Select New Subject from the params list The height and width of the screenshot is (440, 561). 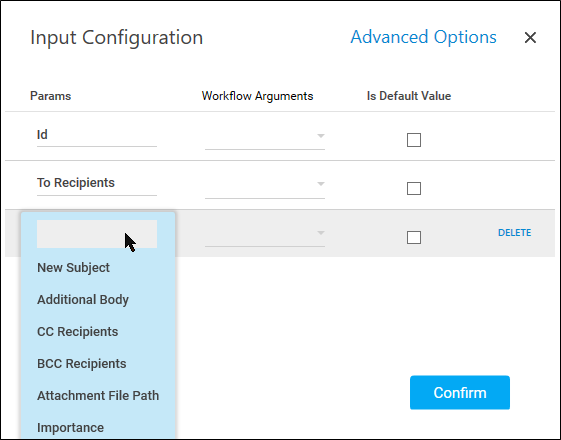pyautogui.click(x=73, y=268)
